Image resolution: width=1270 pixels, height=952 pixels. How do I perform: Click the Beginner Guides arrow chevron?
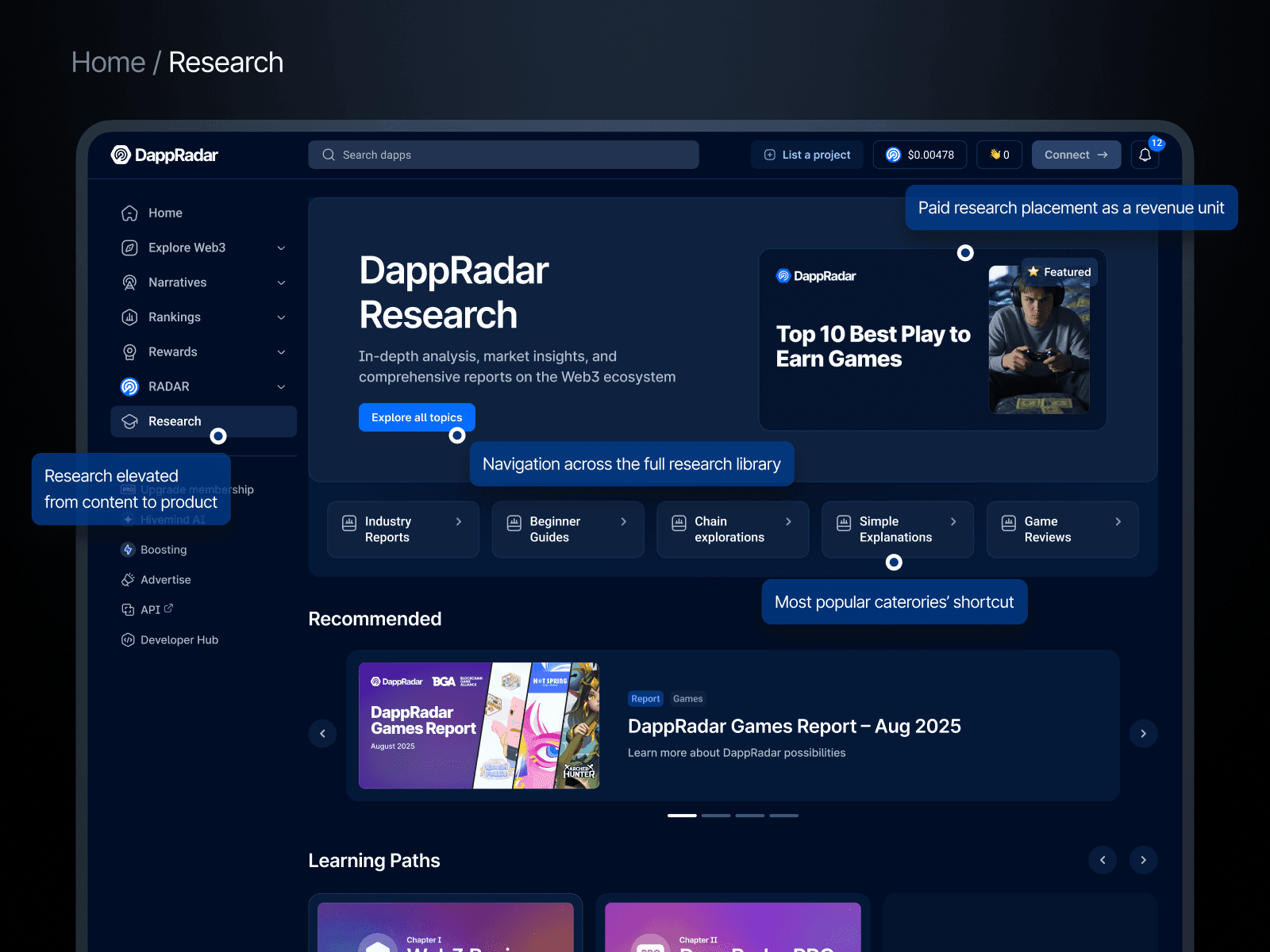click(x=624, y=522)
